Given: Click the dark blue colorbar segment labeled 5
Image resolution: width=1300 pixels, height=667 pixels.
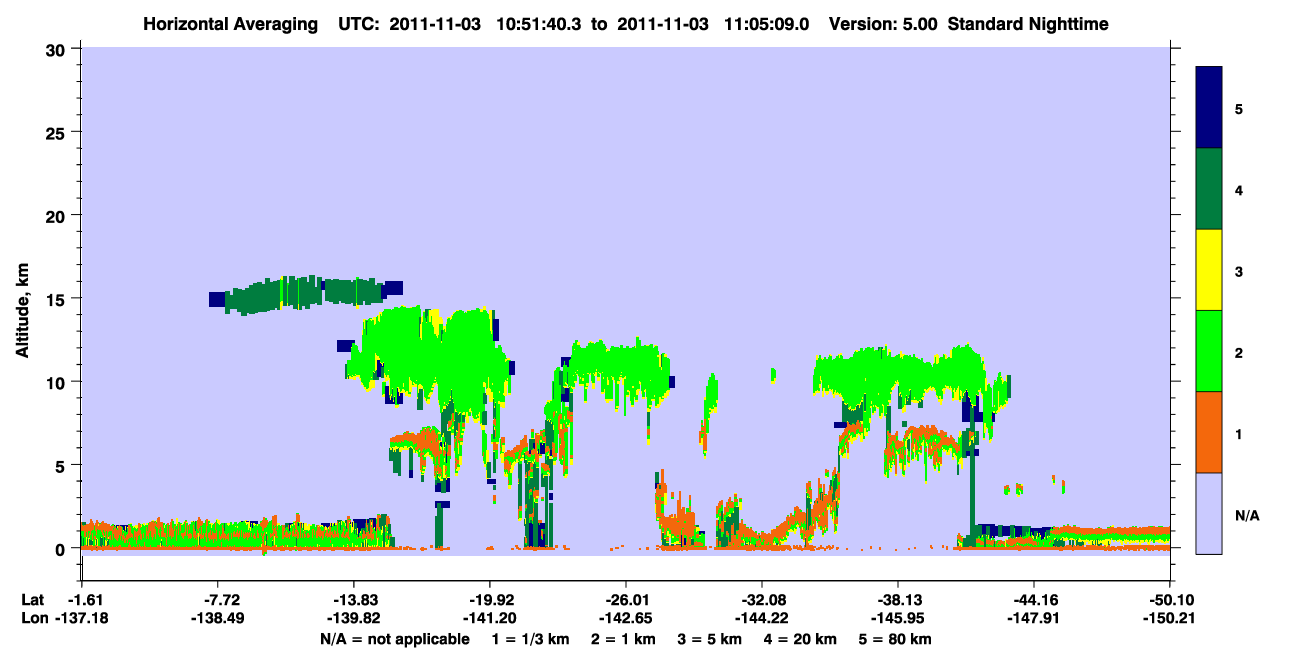Looking at the screenshot, I should pos(1209,107).
